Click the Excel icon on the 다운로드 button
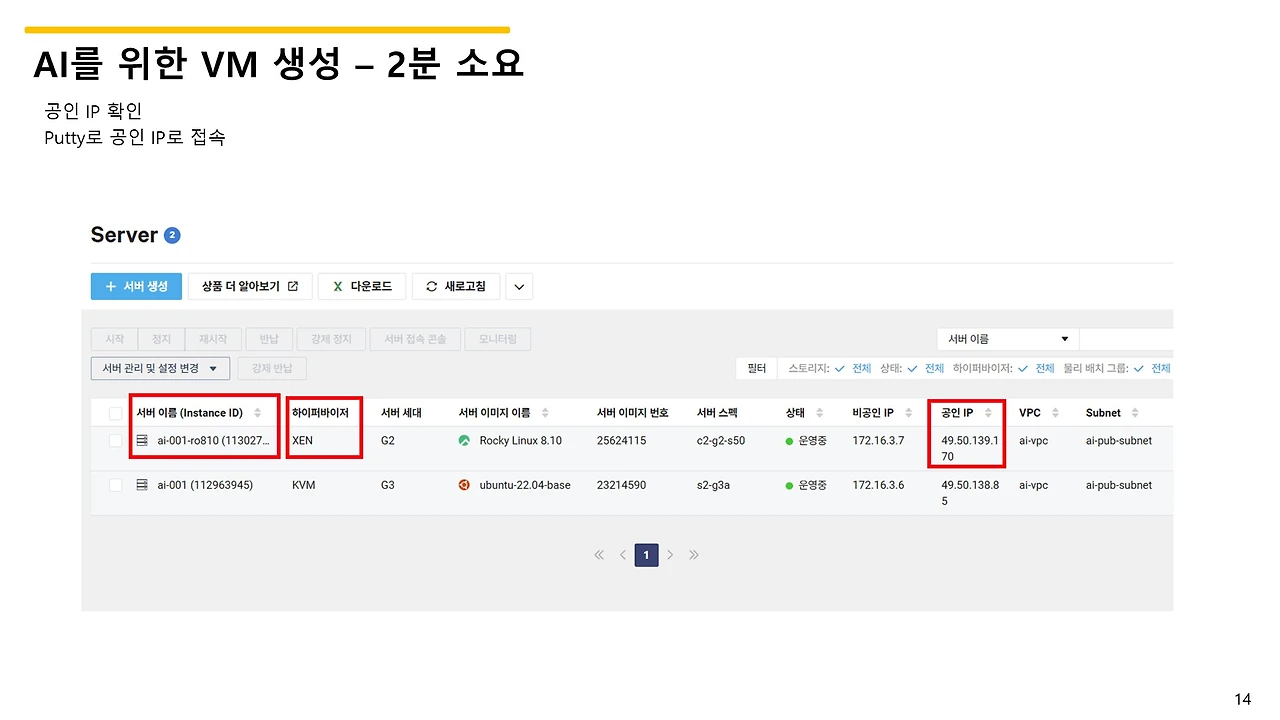 pos(336,286)
